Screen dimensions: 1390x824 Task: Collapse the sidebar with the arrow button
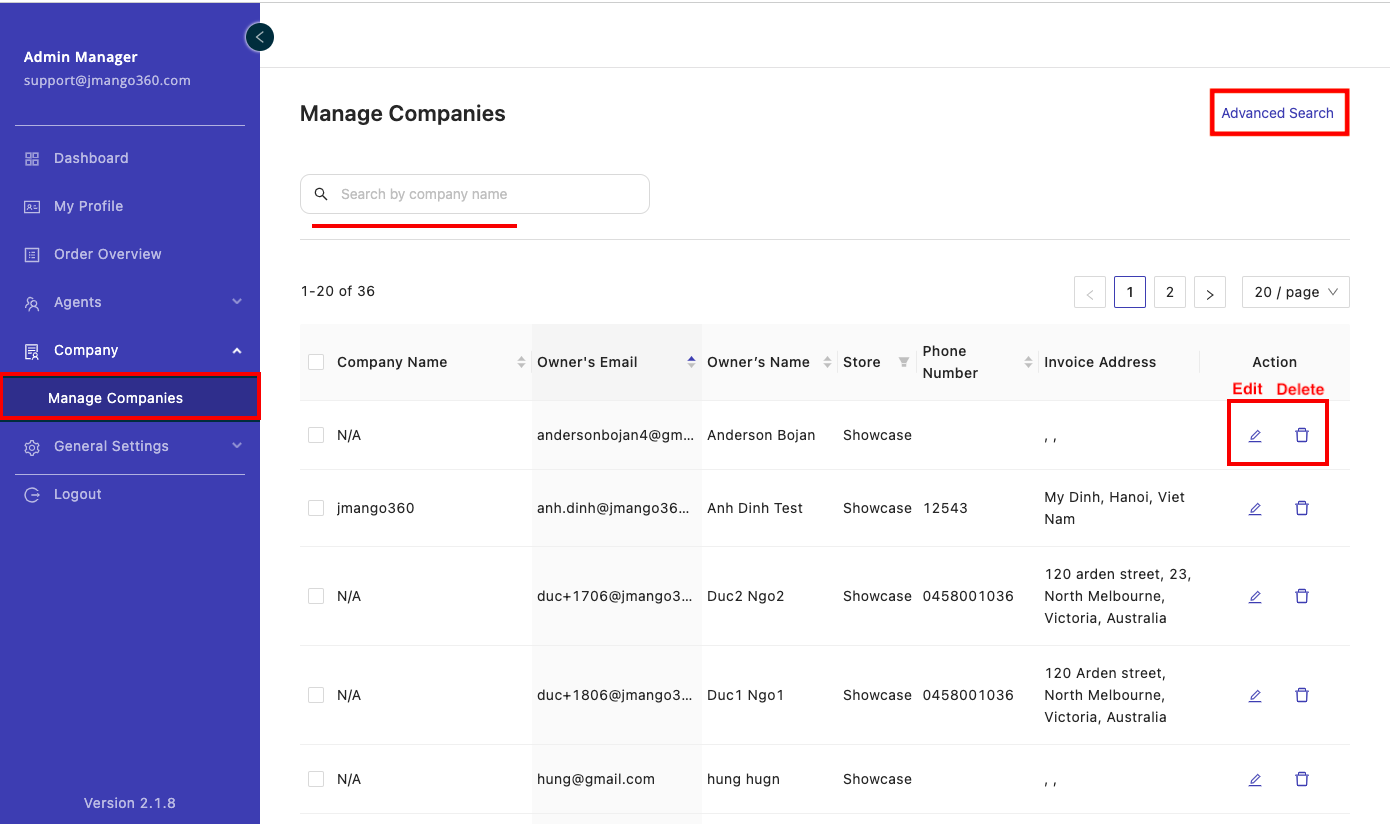260,37
